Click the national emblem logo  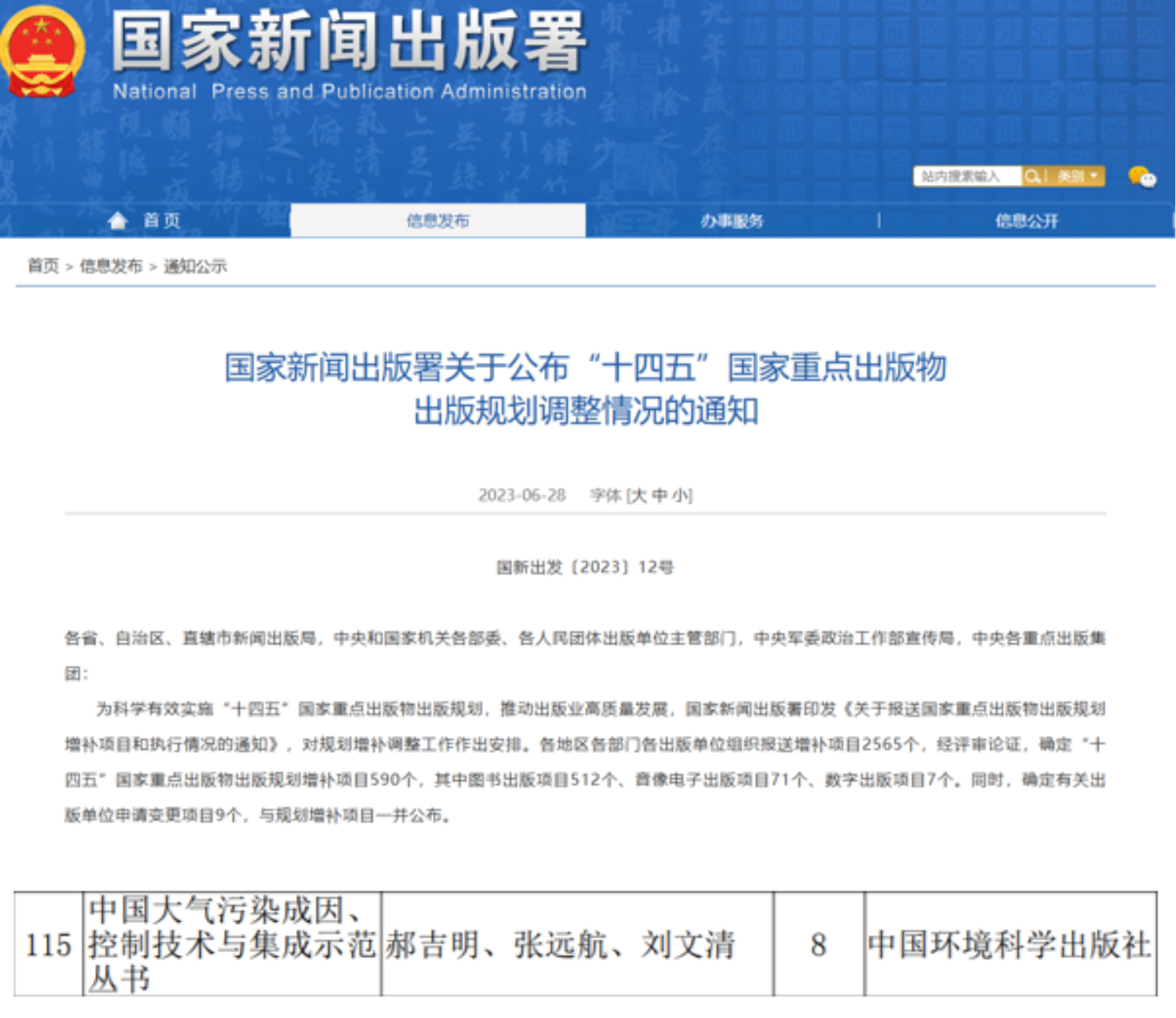point(42,52)
